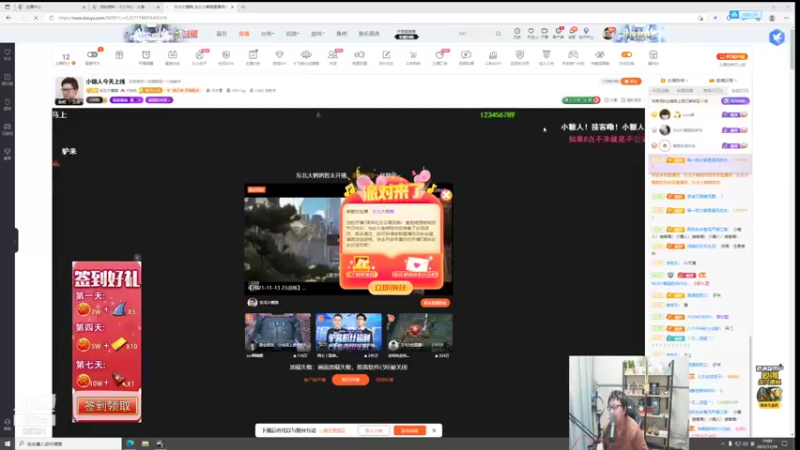Expand the collapsed left sidebar handle

point(15,240)
